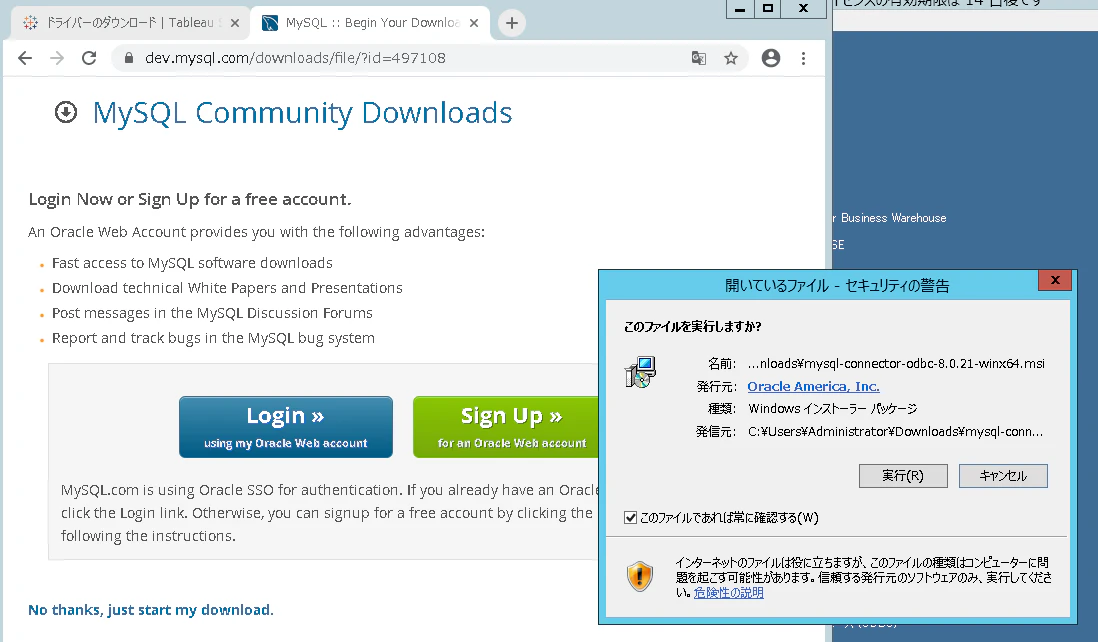The width and height of the screenshot is (1098, 642).
Task: Click the このファイルを実行しますか? prompt text
Action: (693, 326)
